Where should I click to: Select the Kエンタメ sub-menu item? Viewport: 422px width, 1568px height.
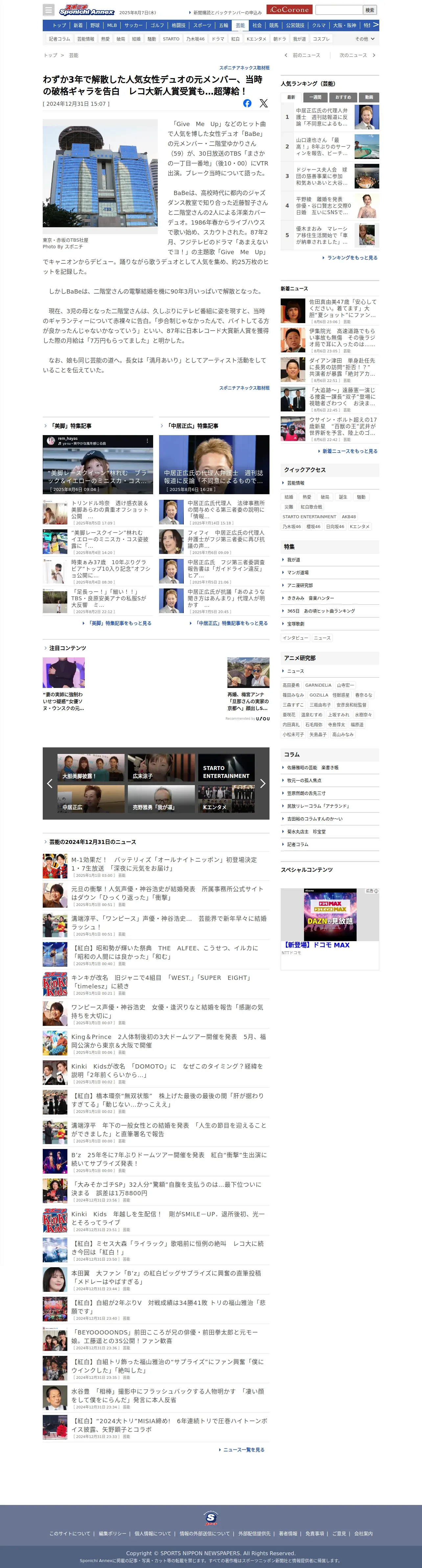(x=256, y=39)
